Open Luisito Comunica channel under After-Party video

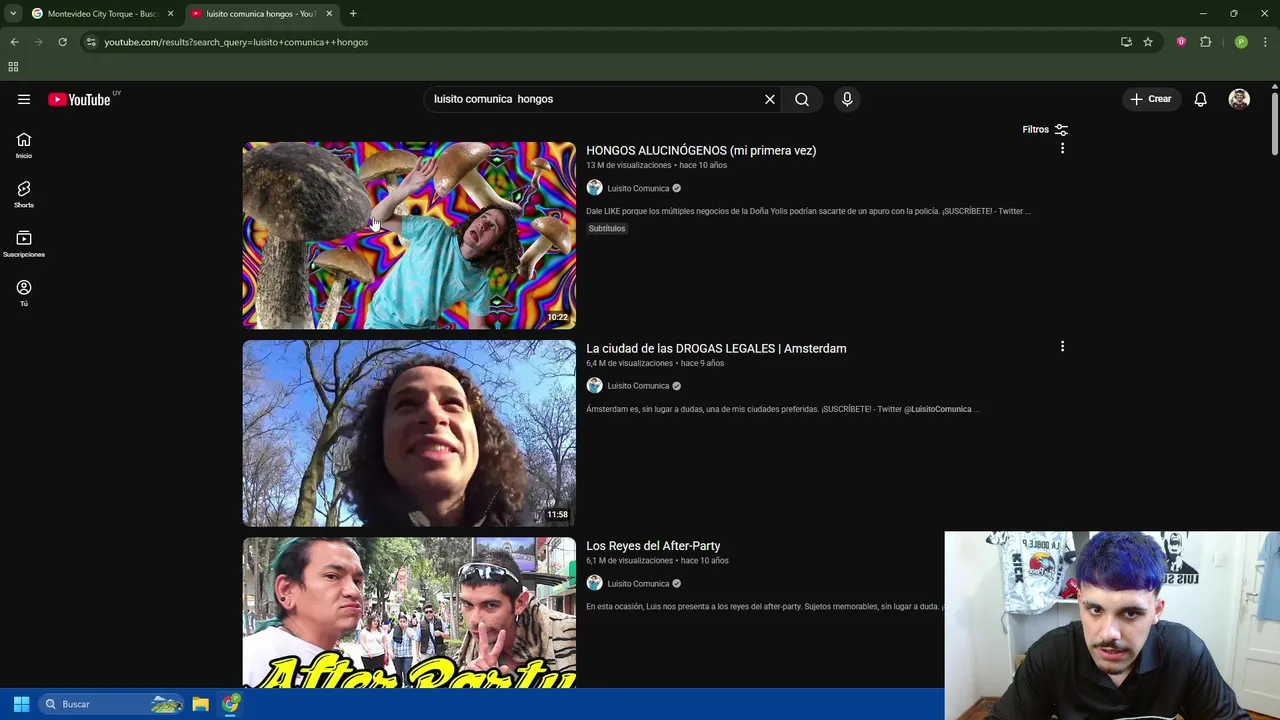tap(638, 584)
